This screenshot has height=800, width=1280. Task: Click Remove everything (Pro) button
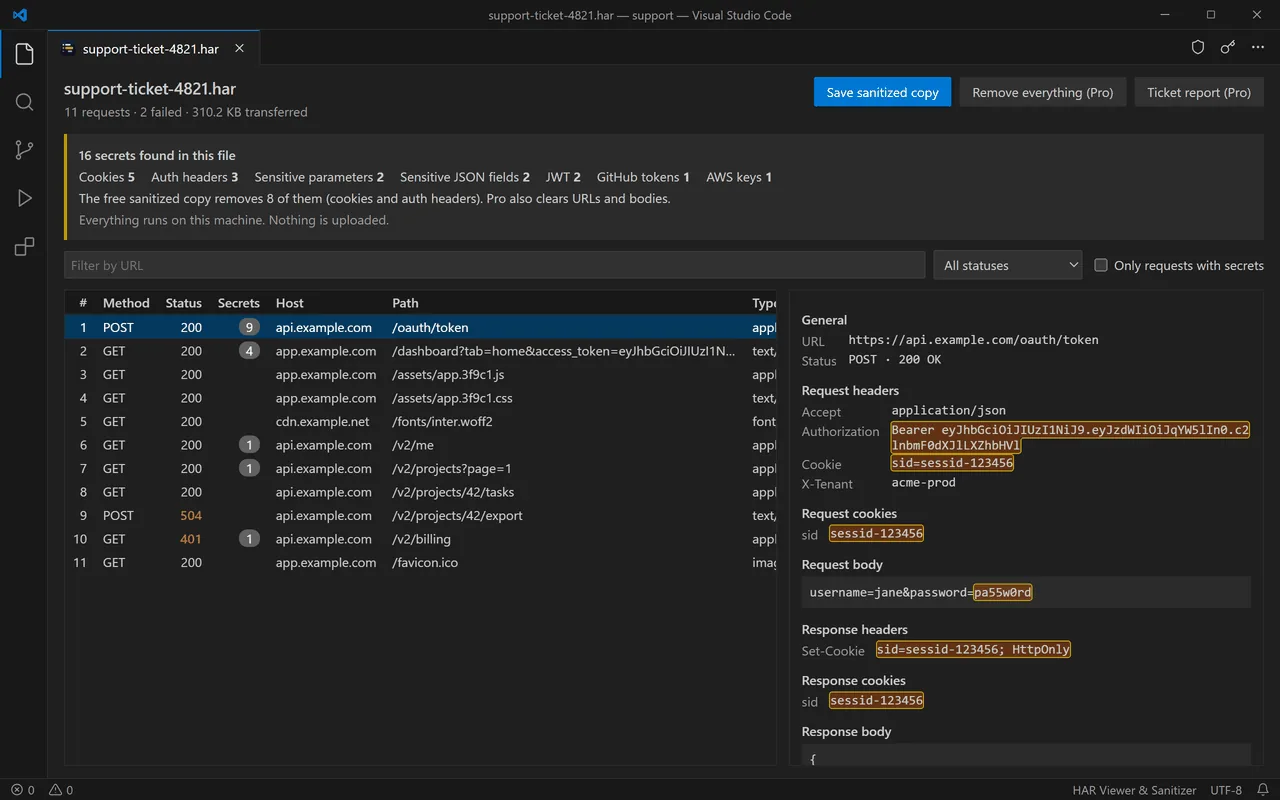[x=1043, y=92]
